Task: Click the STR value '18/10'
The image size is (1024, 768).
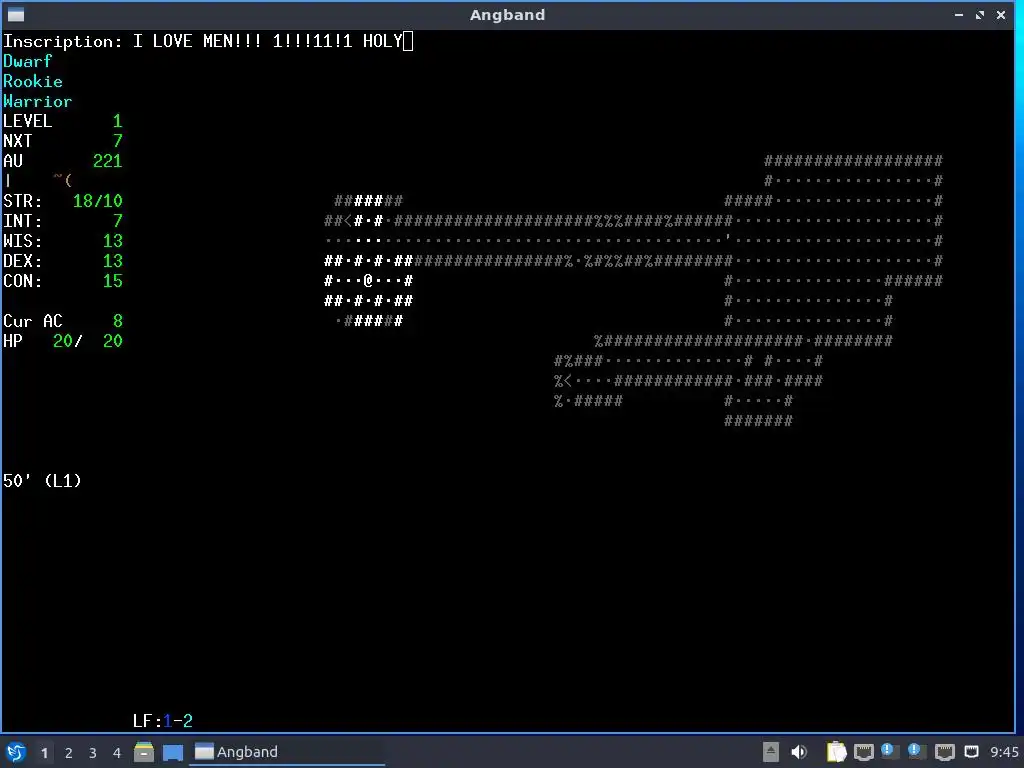Action: pyautogui.click(x=98, y=201)
